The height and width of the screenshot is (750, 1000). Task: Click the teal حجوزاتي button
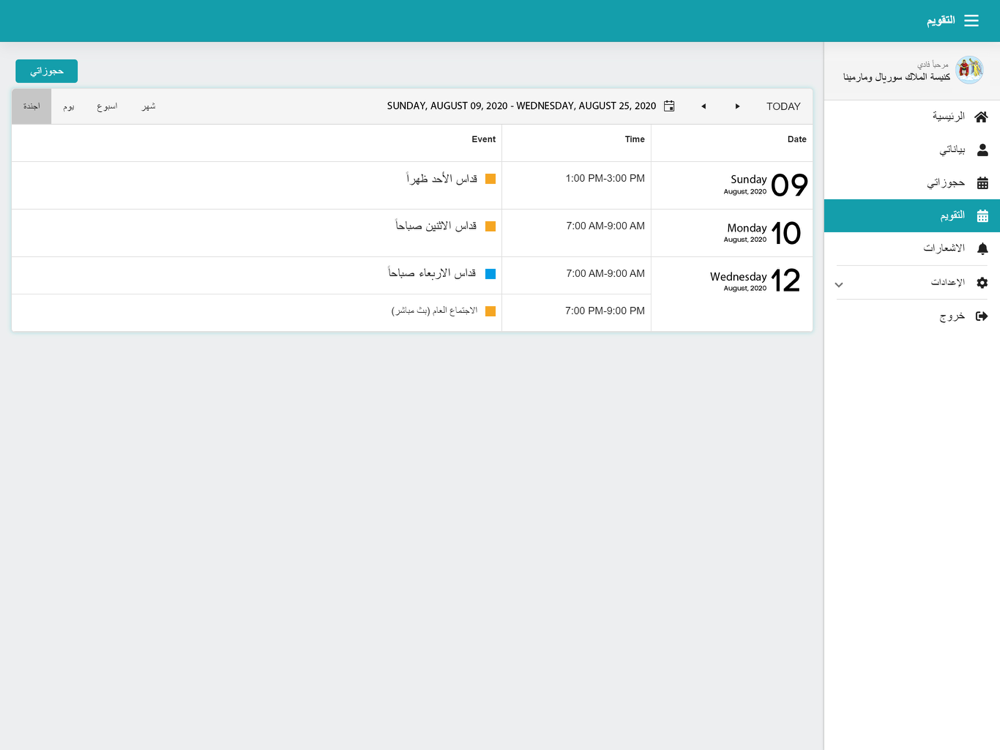[x=47, y=71]
